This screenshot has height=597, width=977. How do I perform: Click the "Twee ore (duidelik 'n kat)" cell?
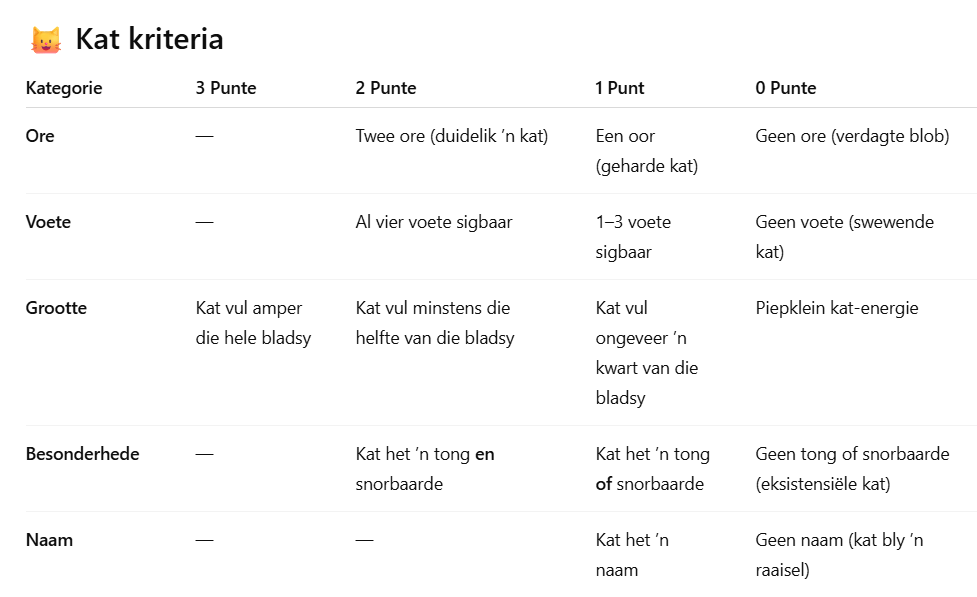(x=452, y=136)
